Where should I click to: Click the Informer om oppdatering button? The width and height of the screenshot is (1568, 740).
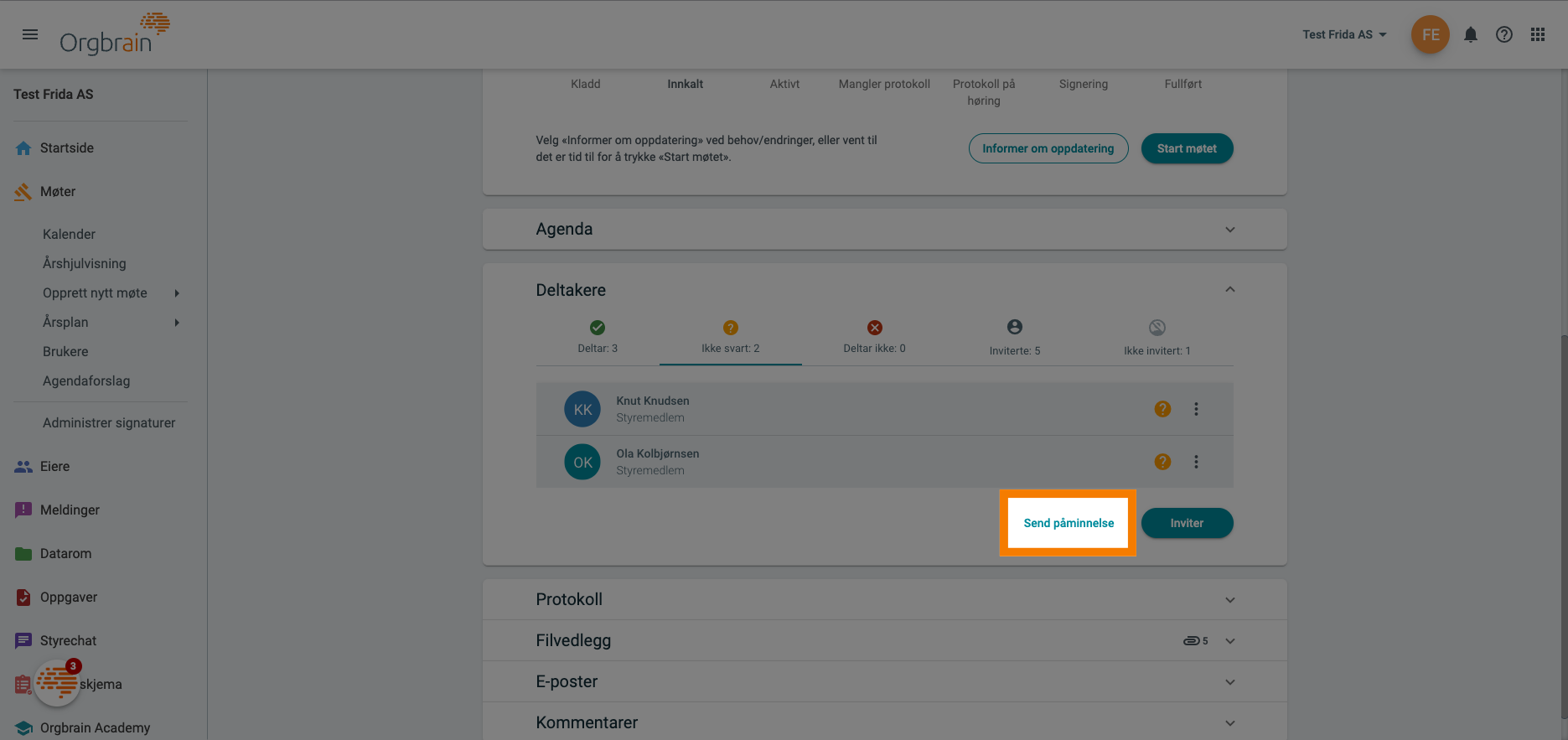point(1048,148)
